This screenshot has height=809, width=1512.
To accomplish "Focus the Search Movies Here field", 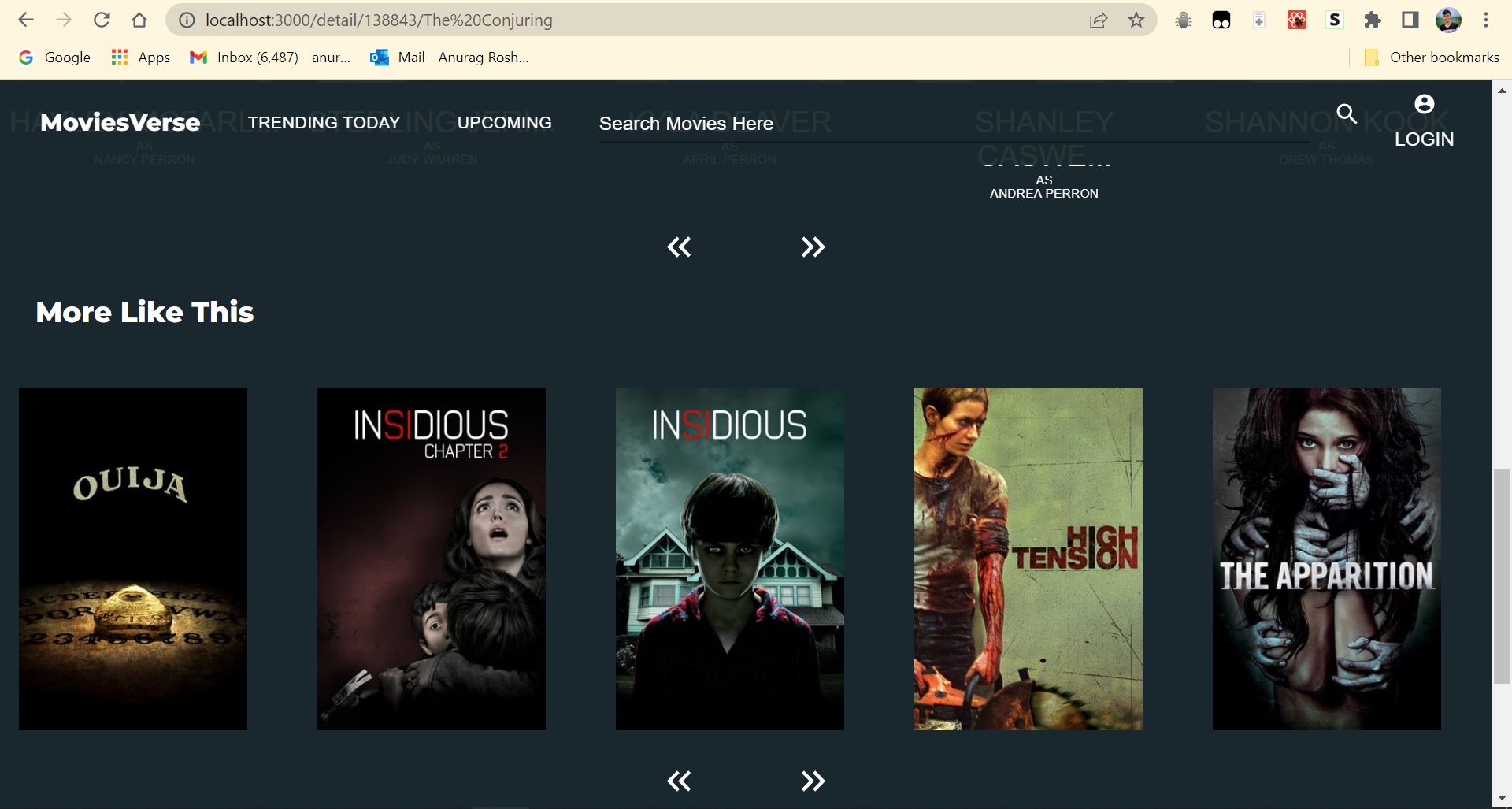I will 954,124.
